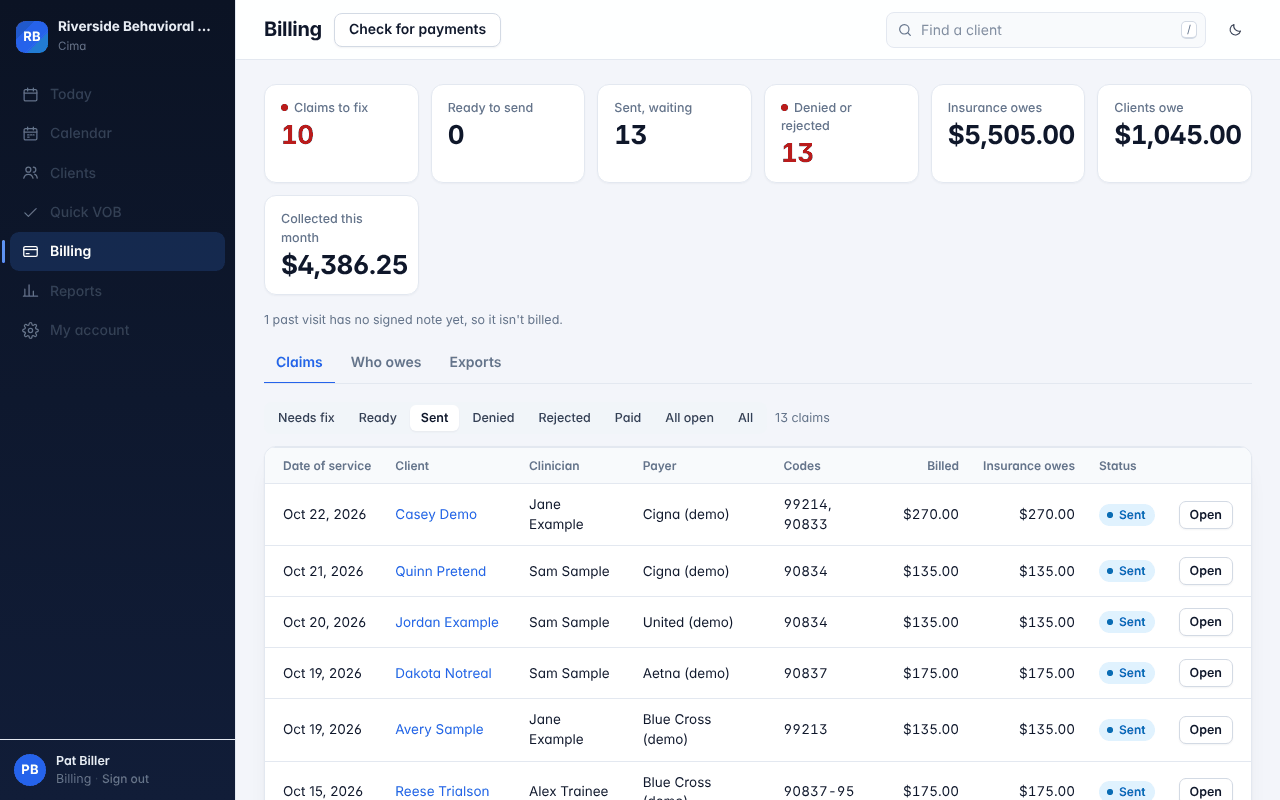Open Dakota Notreal client link

tap(444, 673)
